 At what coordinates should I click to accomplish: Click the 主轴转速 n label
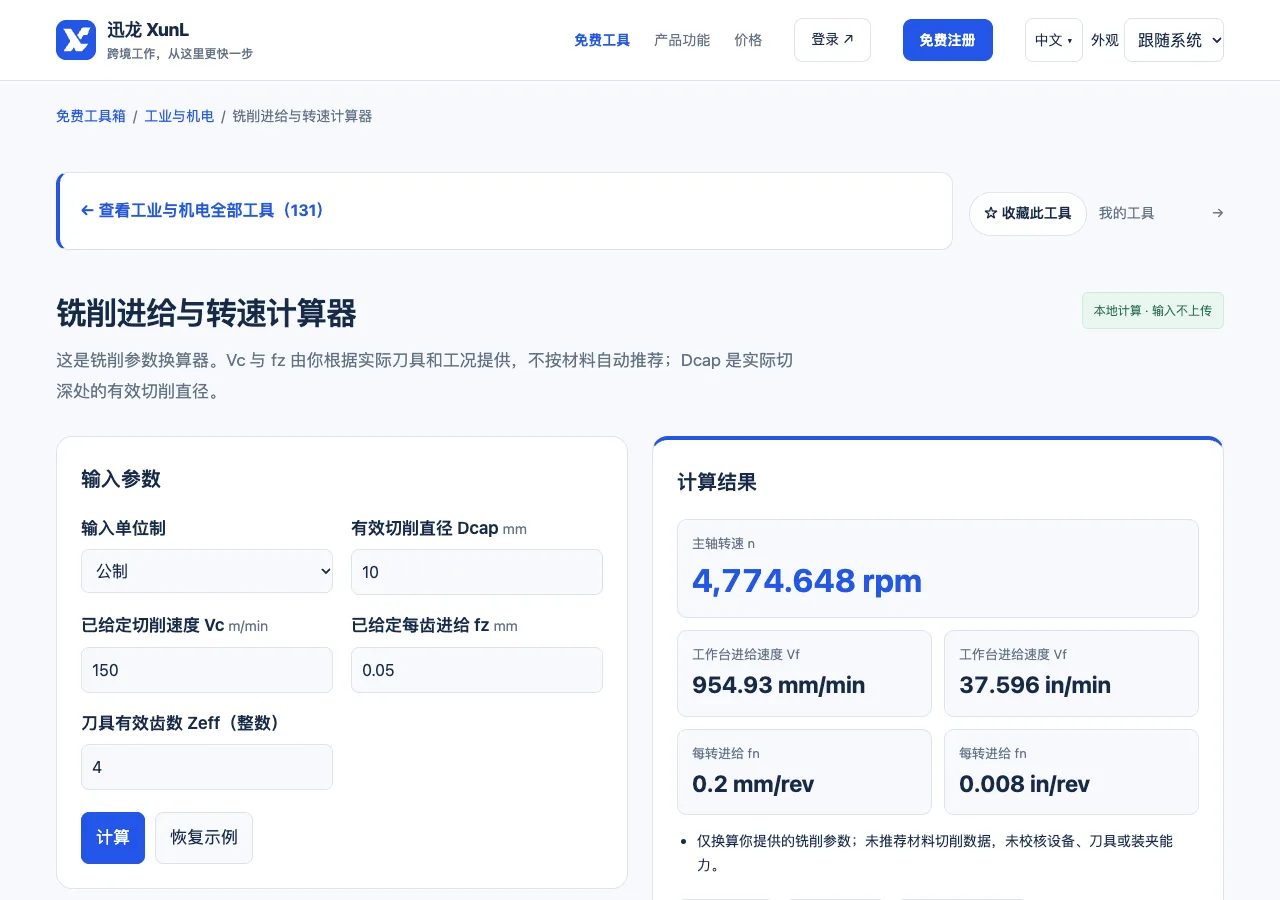(724, 543)
